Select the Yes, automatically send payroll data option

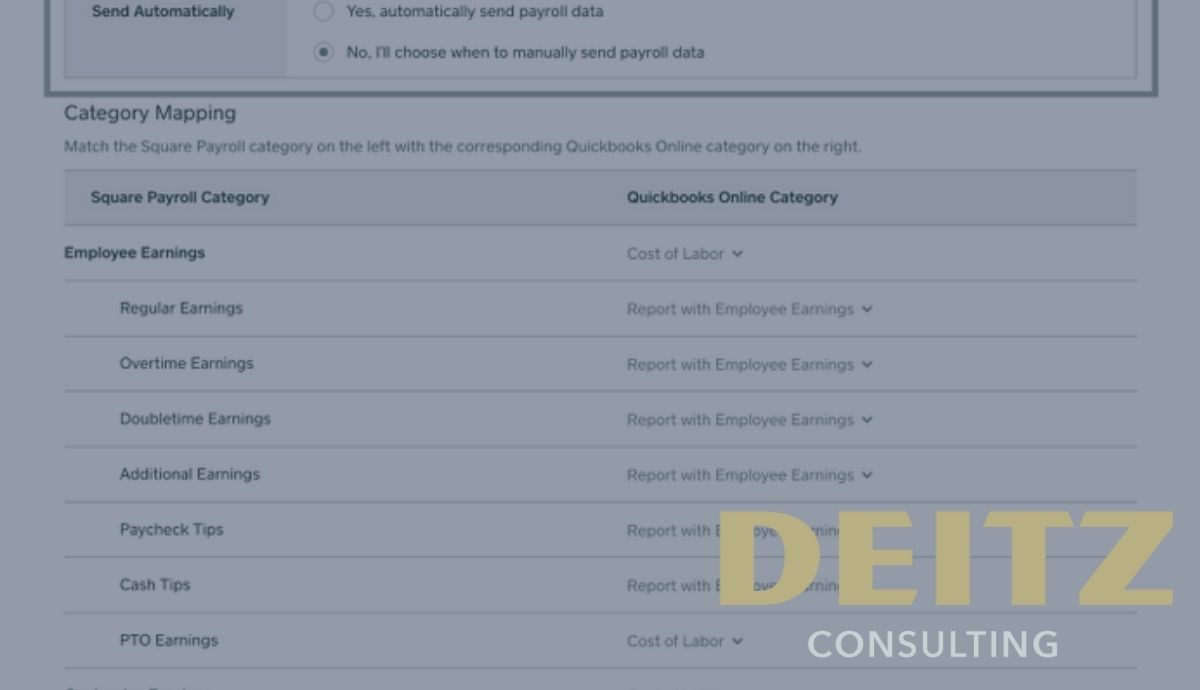tap(323, 12)
